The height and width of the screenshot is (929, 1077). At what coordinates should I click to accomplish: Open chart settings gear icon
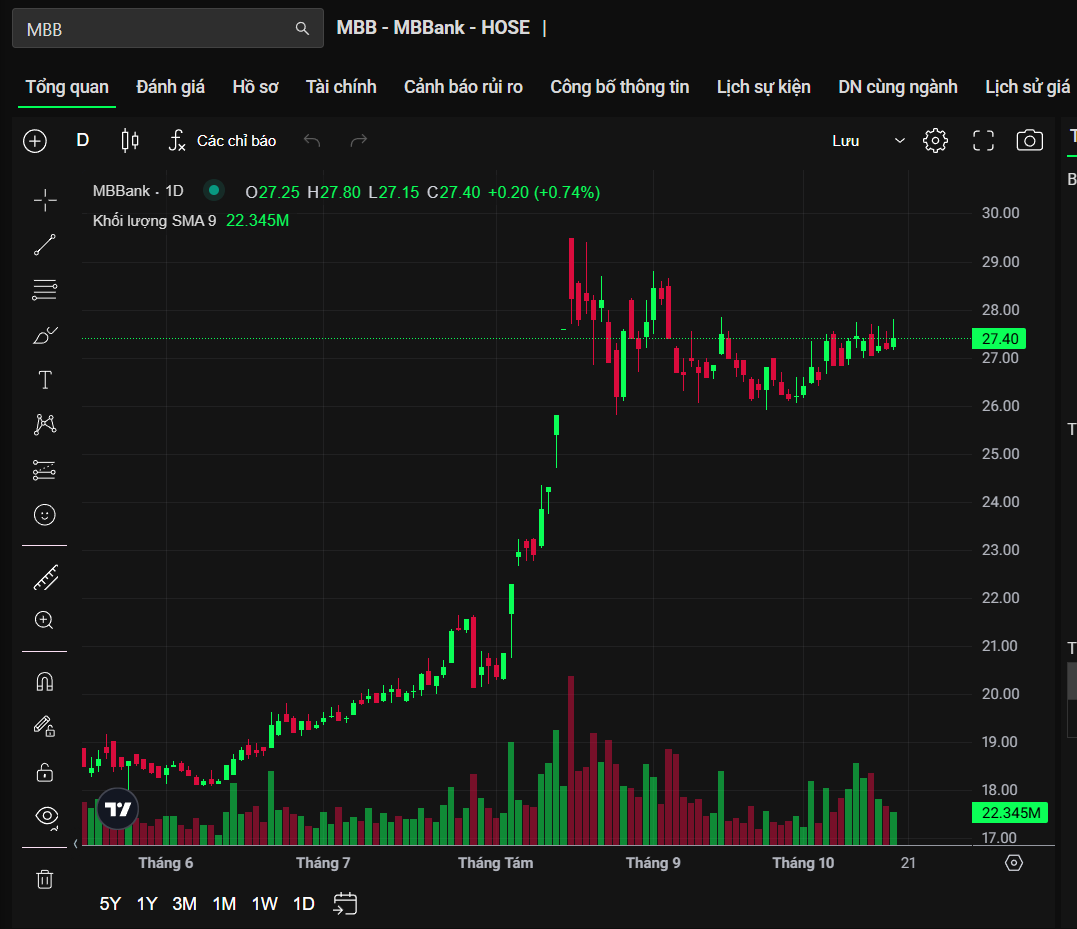click(x=935, y=141)
